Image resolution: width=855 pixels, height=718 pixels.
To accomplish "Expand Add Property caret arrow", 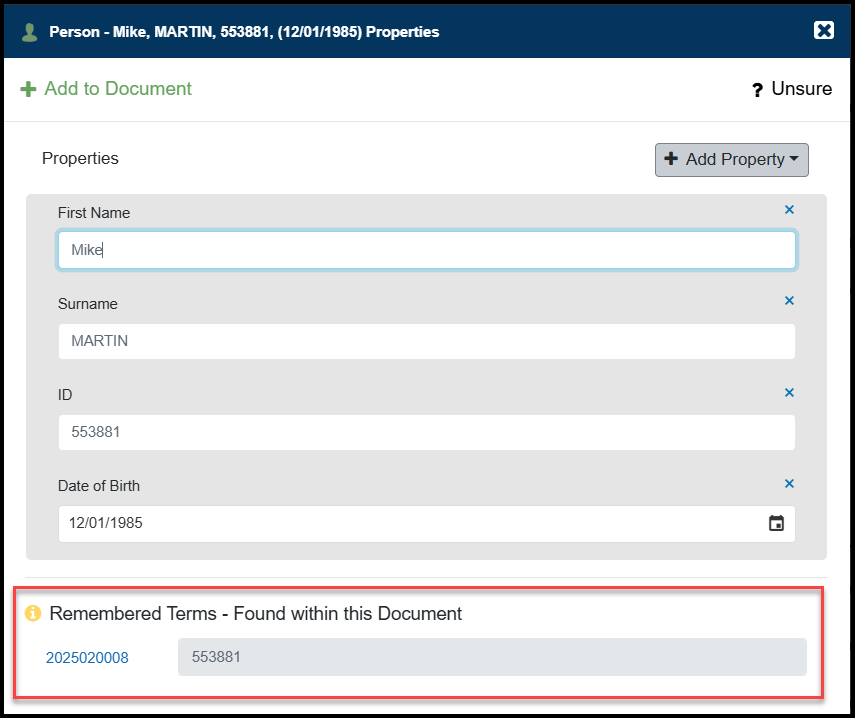I will (794, 159).
